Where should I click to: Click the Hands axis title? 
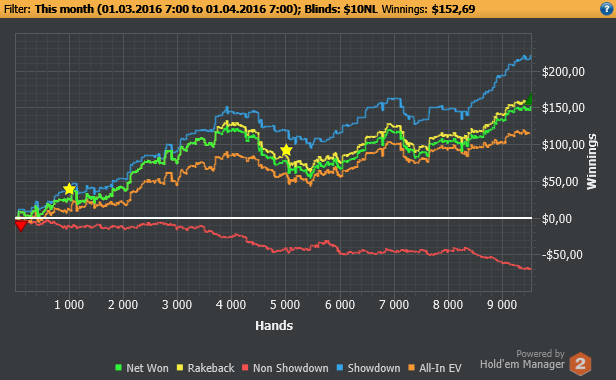tap(274, 325)
